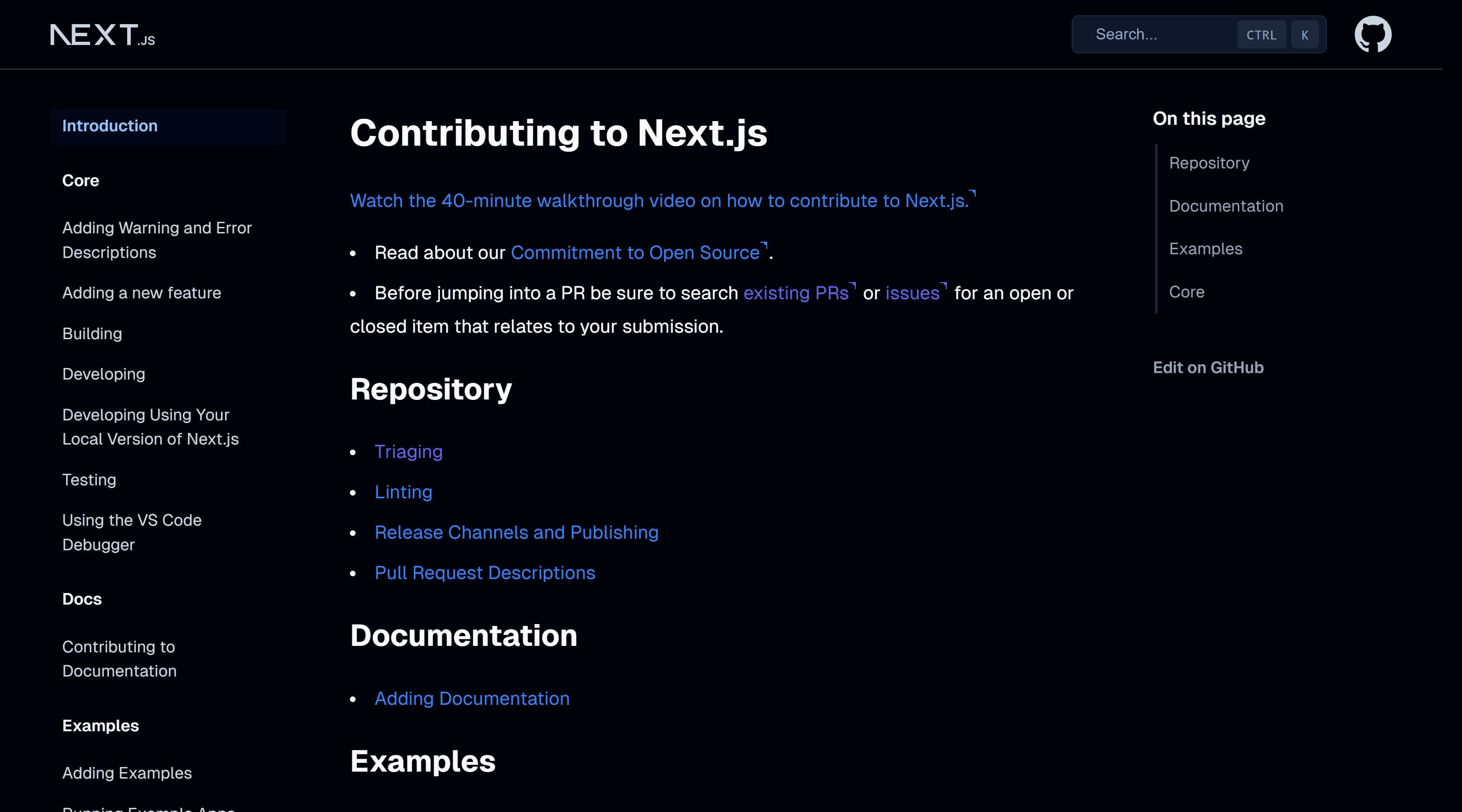Click the K key badge in search
This screenshot has height=812, width=1462.
pos(1304,35)
